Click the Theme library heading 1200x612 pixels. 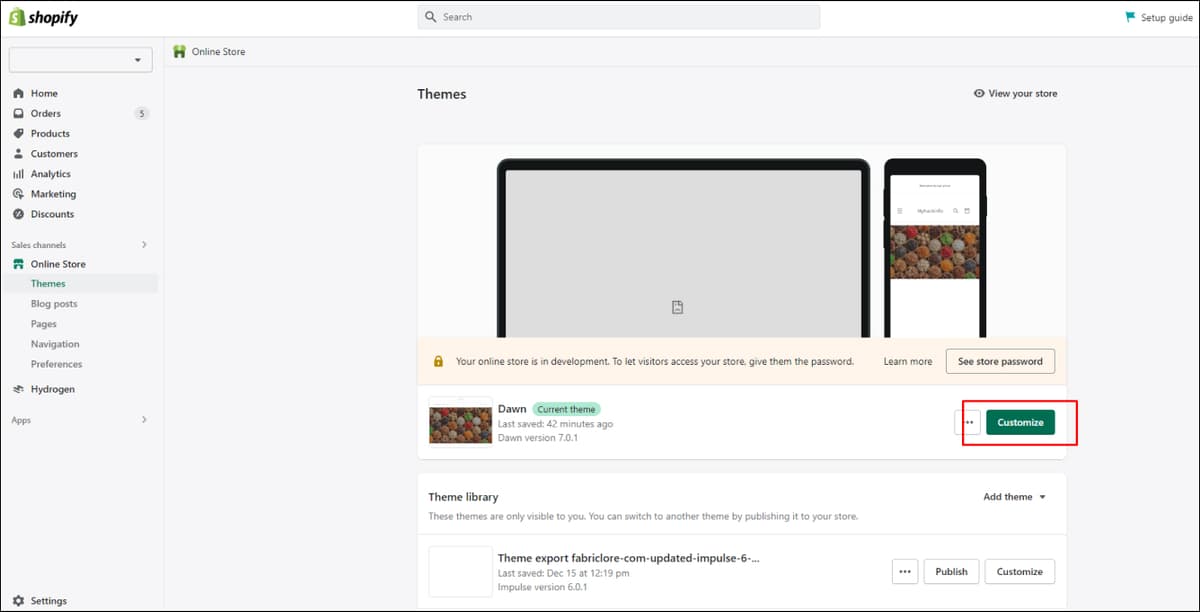point(463,497)
